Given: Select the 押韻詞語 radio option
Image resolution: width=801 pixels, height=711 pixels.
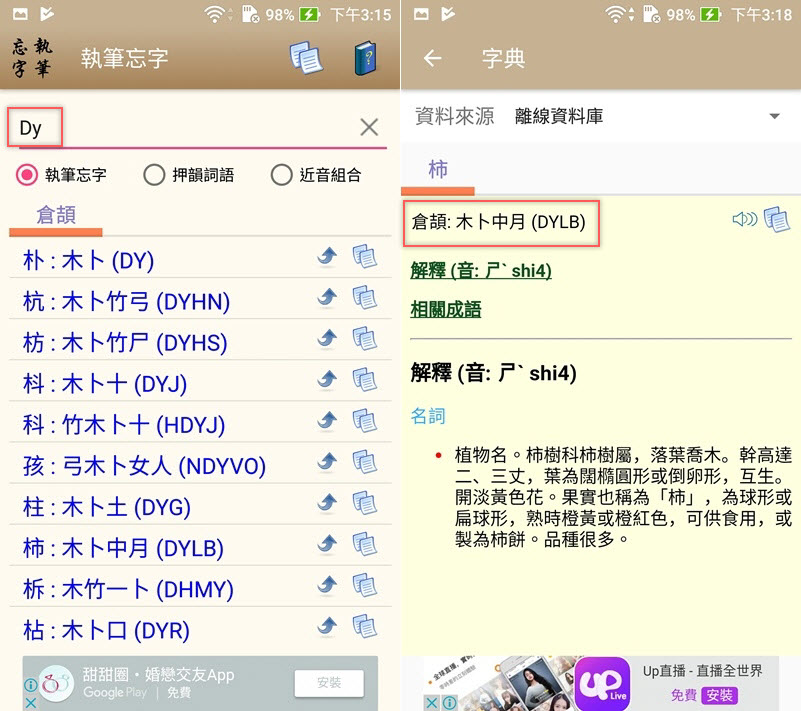Looking at the screenshot, I should coord(154,175).
